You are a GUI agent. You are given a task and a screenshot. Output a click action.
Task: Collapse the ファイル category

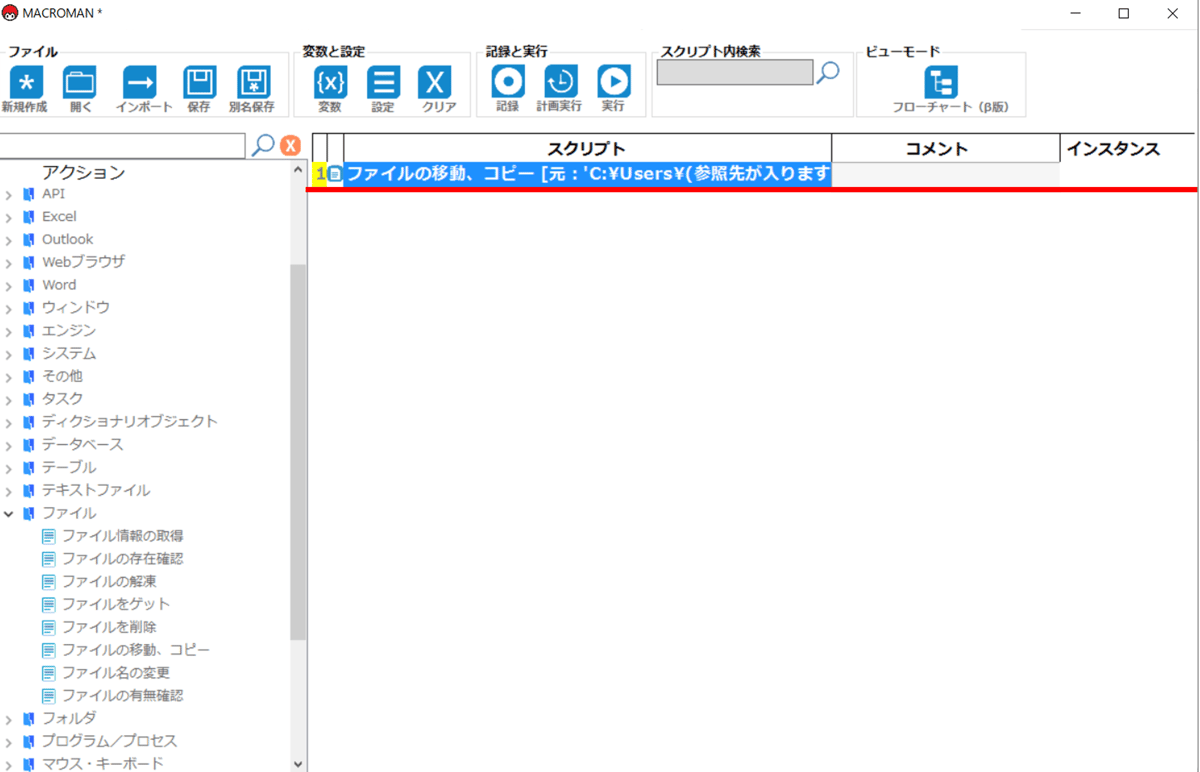pyautogui.click(x=8, y=513)
